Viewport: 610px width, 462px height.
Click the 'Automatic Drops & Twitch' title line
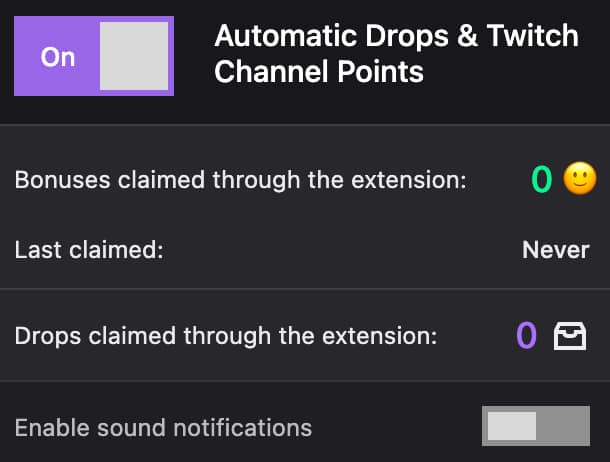tap(396, 37)
